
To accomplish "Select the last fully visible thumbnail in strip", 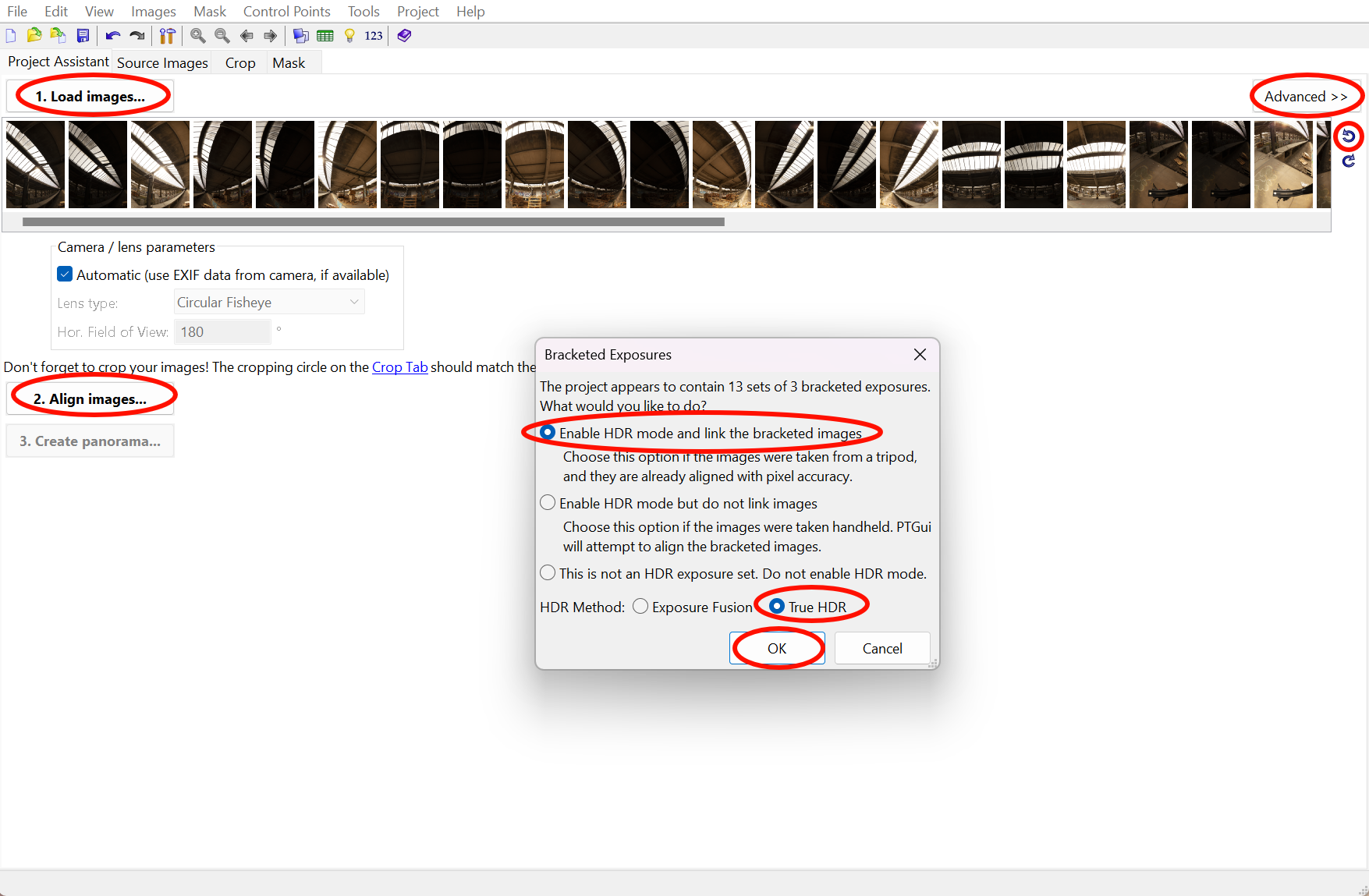I will [1283, 165].
